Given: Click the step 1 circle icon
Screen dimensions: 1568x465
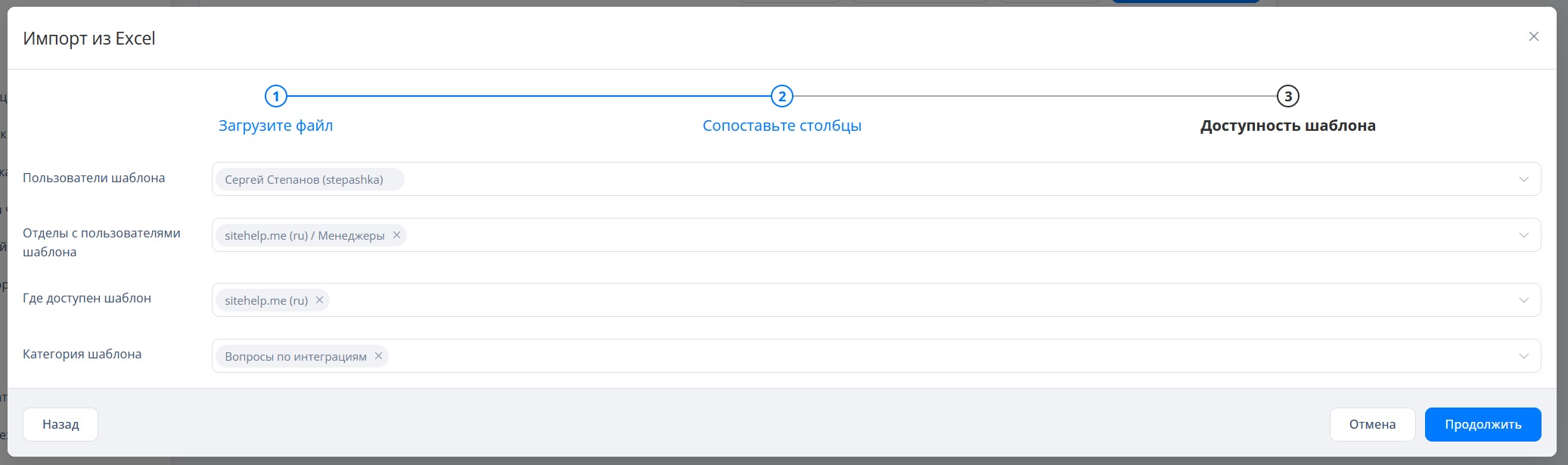Looking at the screenshot, I should pyautogui.click(x=276, y=97).
